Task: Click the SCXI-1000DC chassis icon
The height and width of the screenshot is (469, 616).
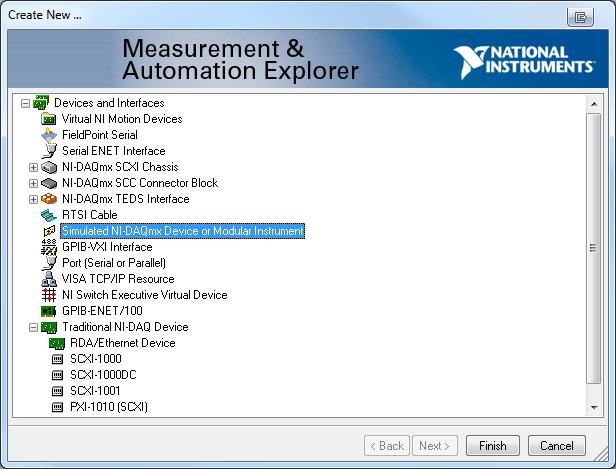Action: click(57, 375)
